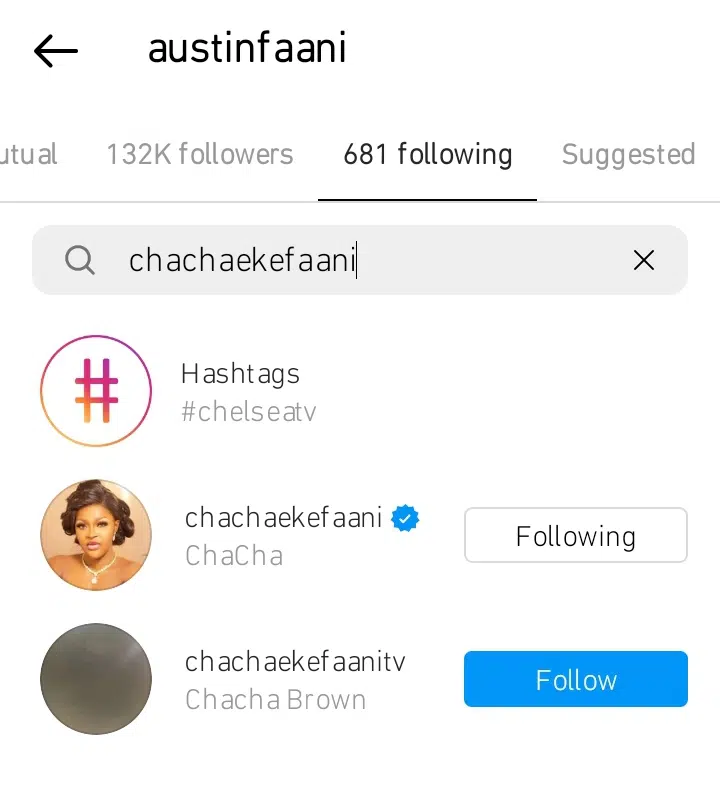Tap the Chacha Brown display name
Image resolution: width=720 pixels, height=796 pixels.
pos(275,700)
